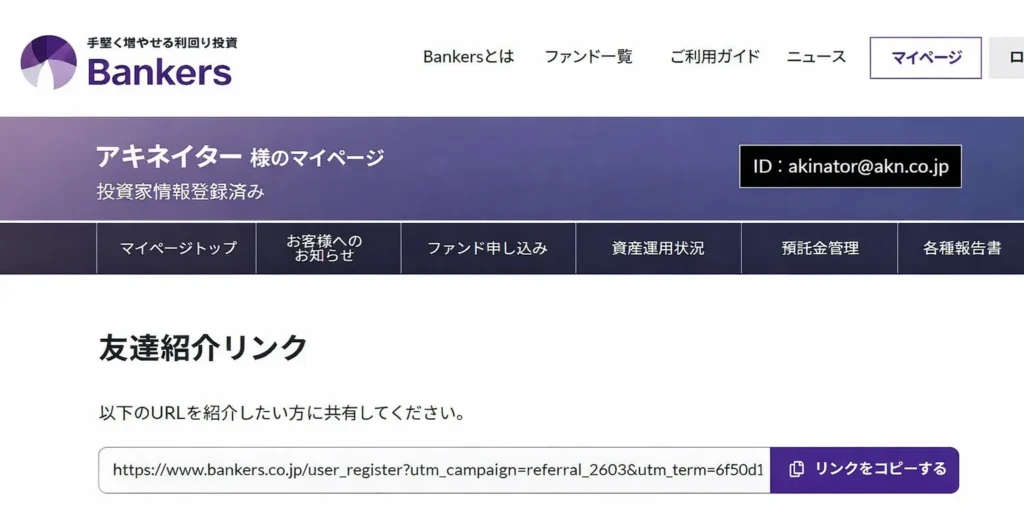Click the Bankers purple circle logo icon
The image size is (1024, 521).
(x=49, y=62)
